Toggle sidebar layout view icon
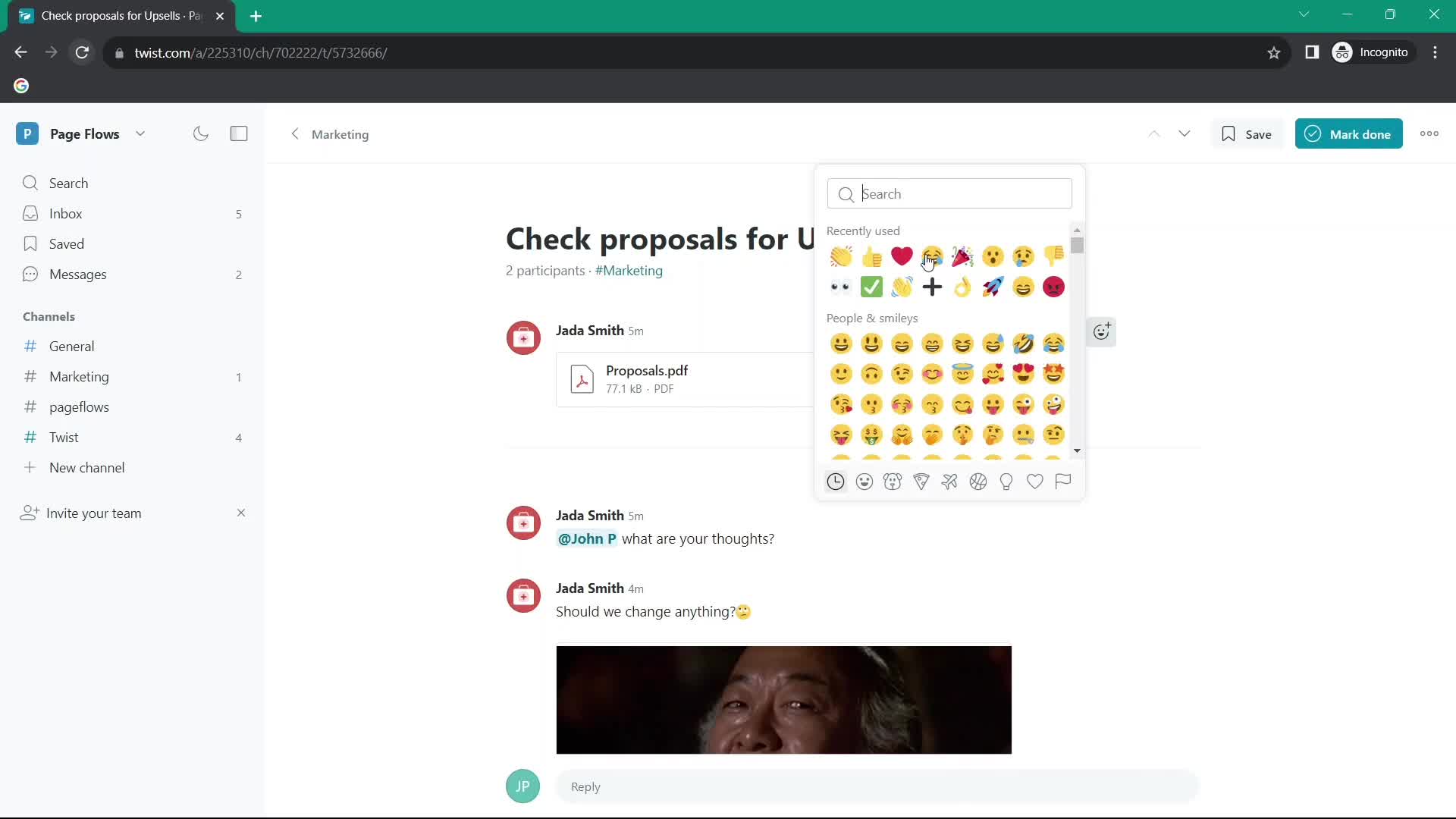This screenshot has height=819, width=1456. pyautogui.click(x=239, y=133)
